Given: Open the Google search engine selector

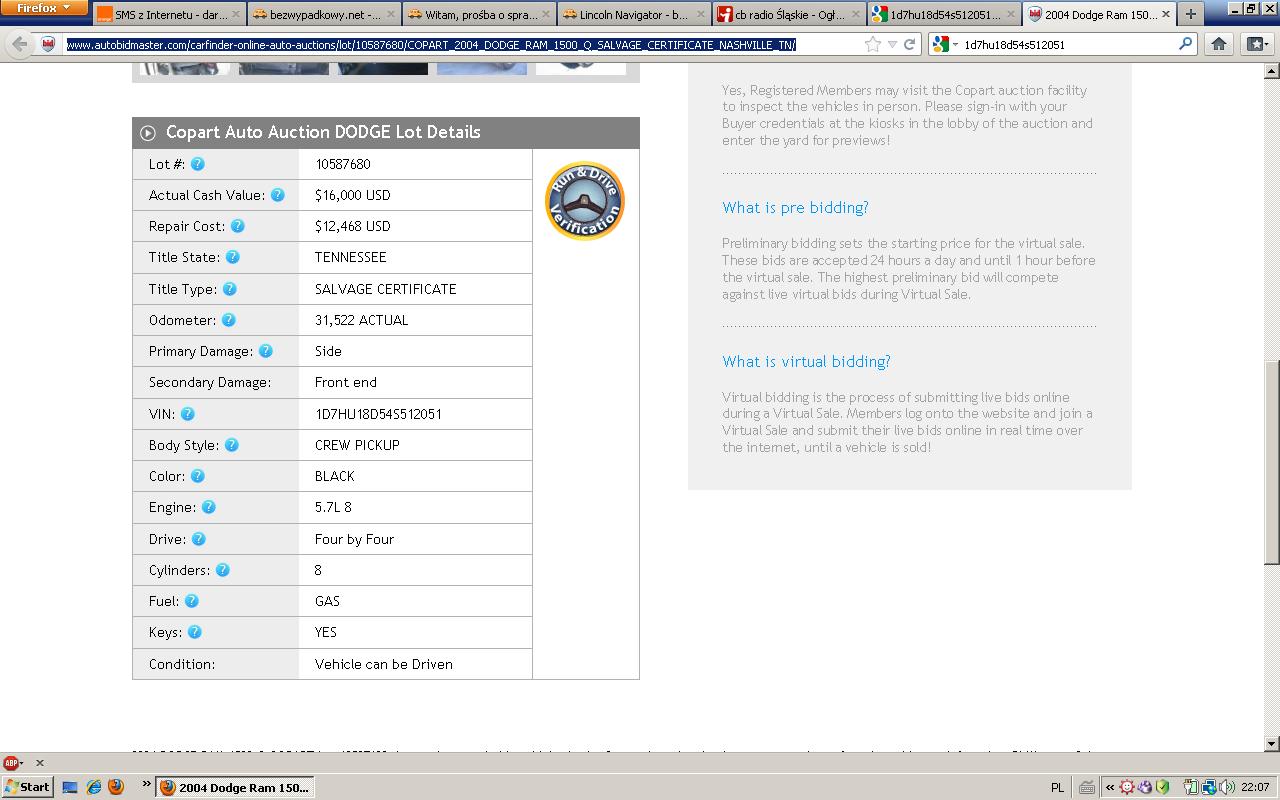Looking at the screenshot, I should [x=944, y=45].
